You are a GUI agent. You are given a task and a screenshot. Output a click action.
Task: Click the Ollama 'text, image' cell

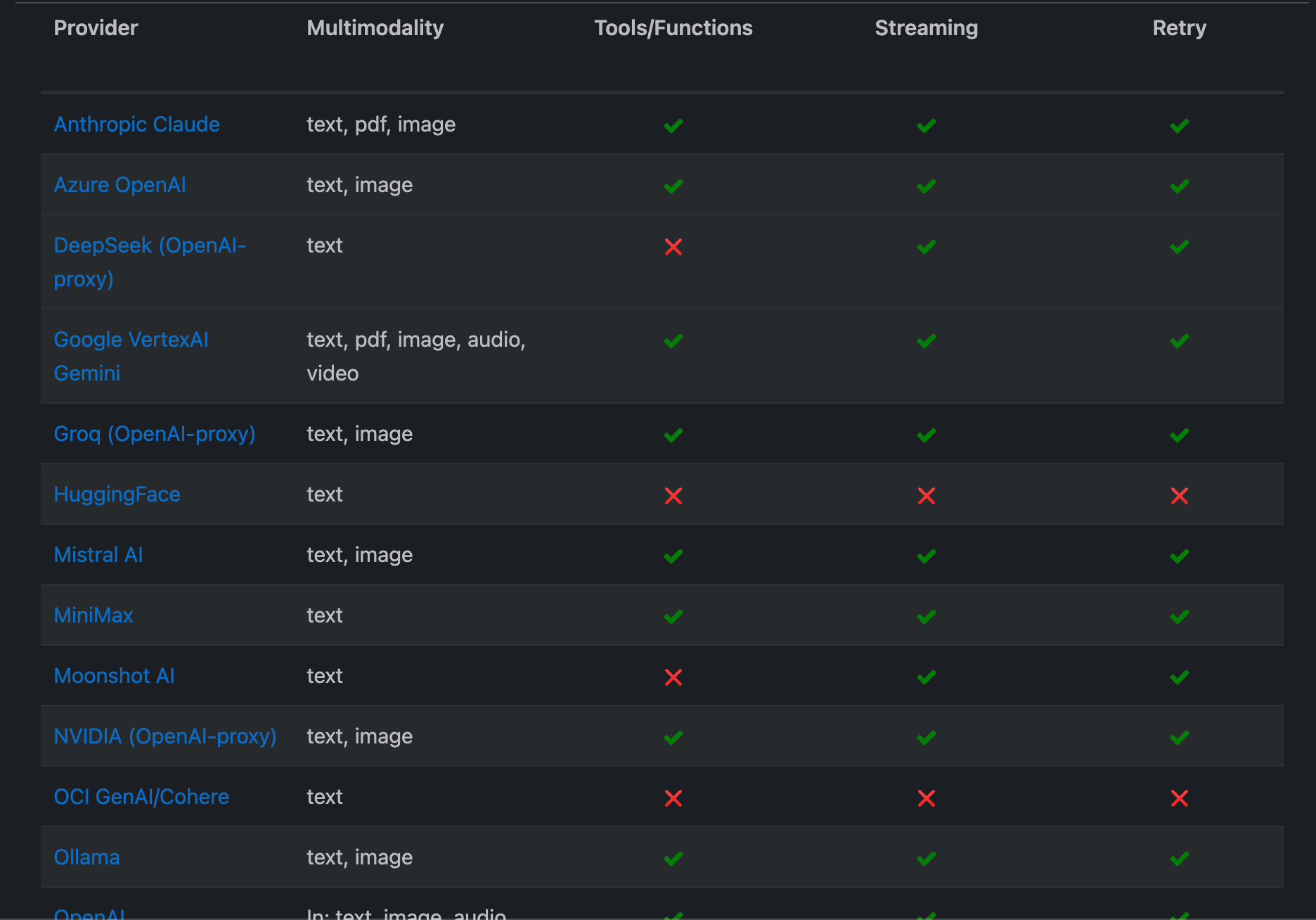pos(360,857)
